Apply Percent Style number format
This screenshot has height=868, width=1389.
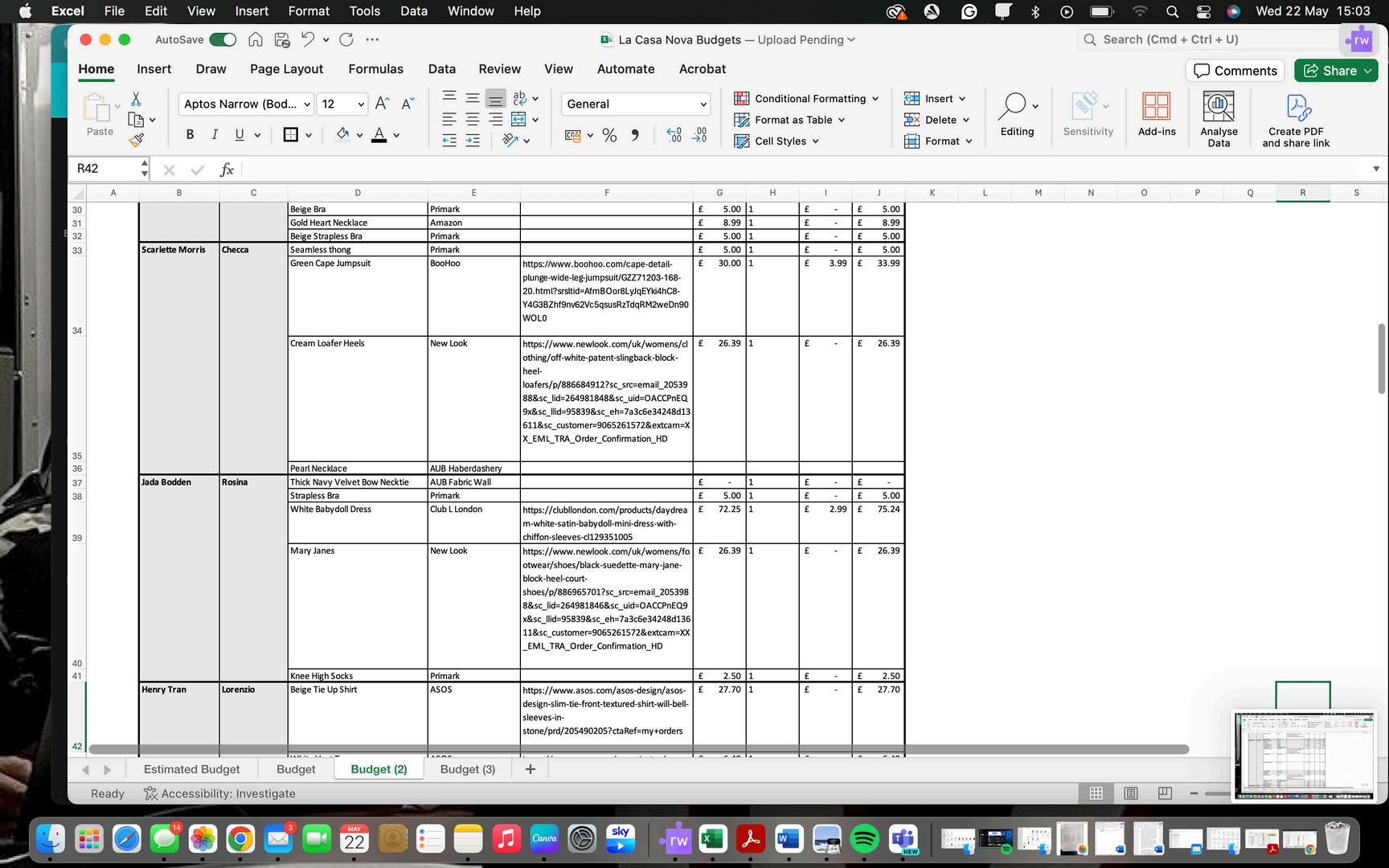609,135
